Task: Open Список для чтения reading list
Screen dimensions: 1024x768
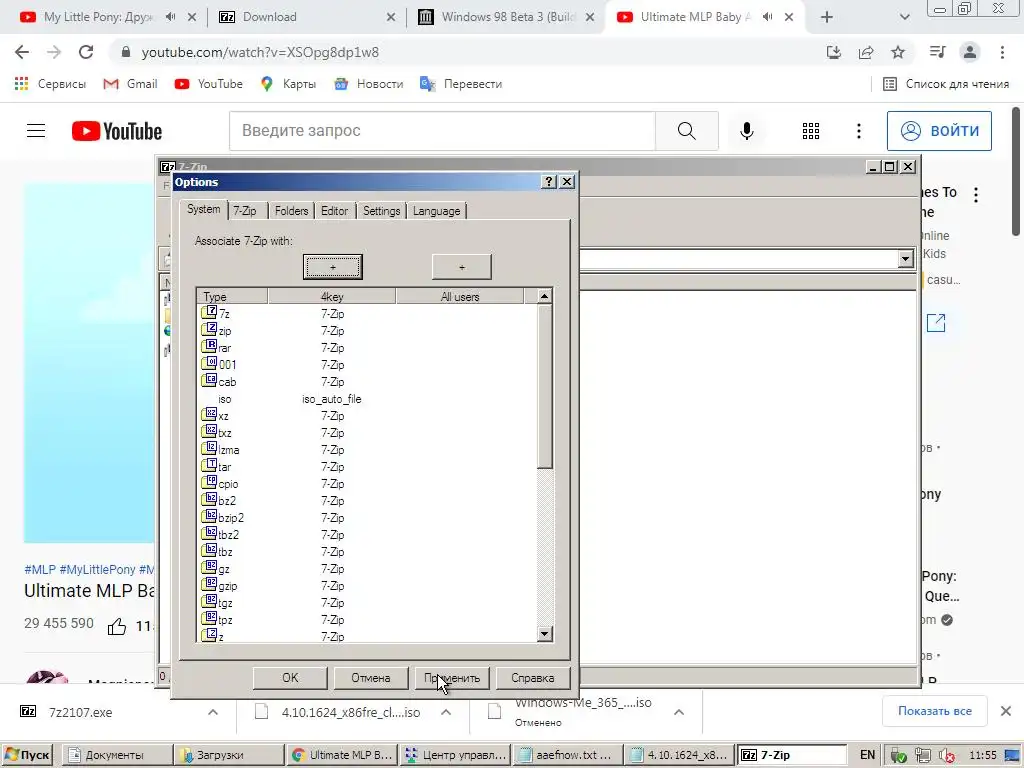Action: (x=946, y=84)
